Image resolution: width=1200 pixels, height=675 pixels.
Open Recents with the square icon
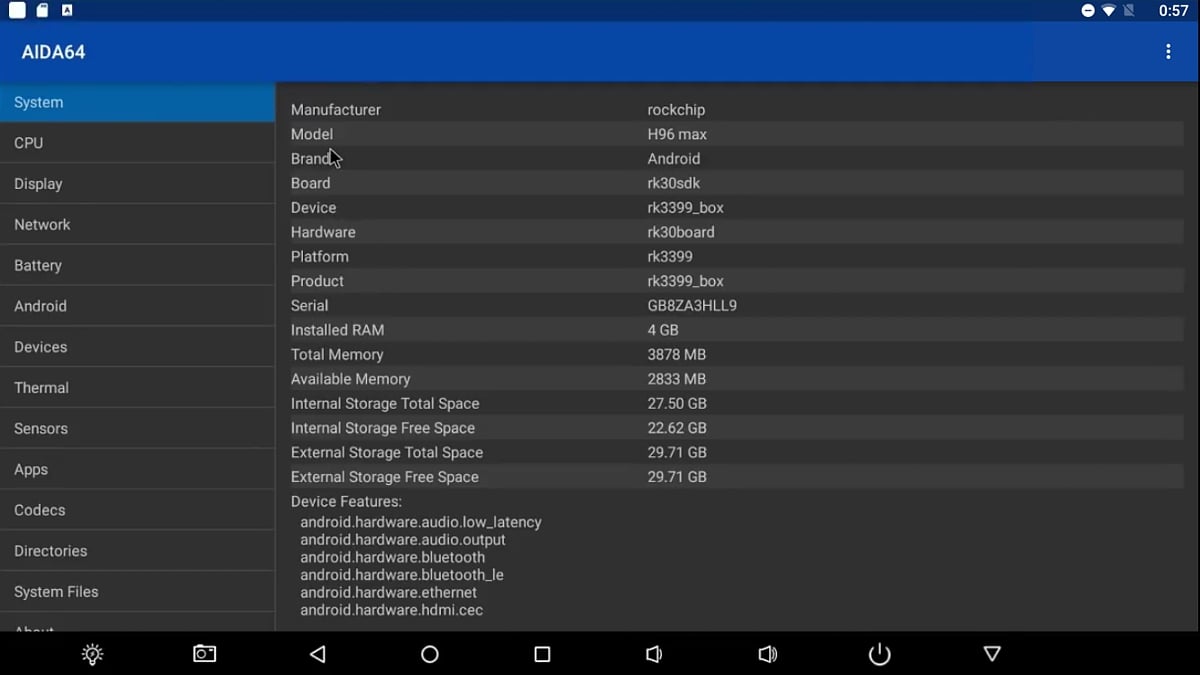541,654
